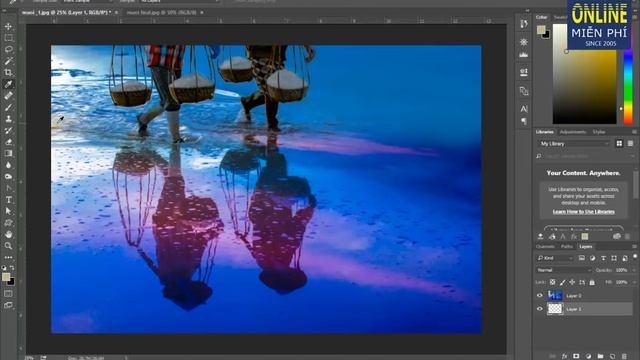Select the Move tool
Screen dimensions: 640x360
pyautogui.click(x=8, y=26)
